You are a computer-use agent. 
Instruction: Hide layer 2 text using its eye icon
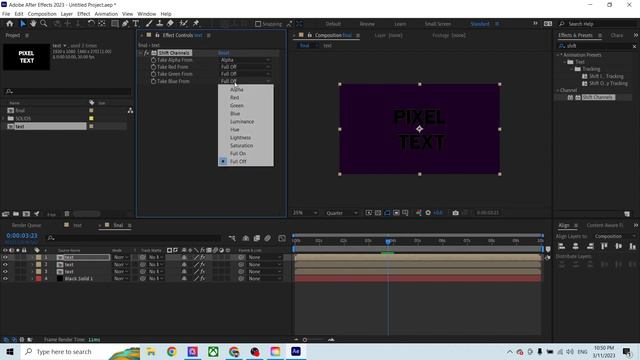coord(5,264)
